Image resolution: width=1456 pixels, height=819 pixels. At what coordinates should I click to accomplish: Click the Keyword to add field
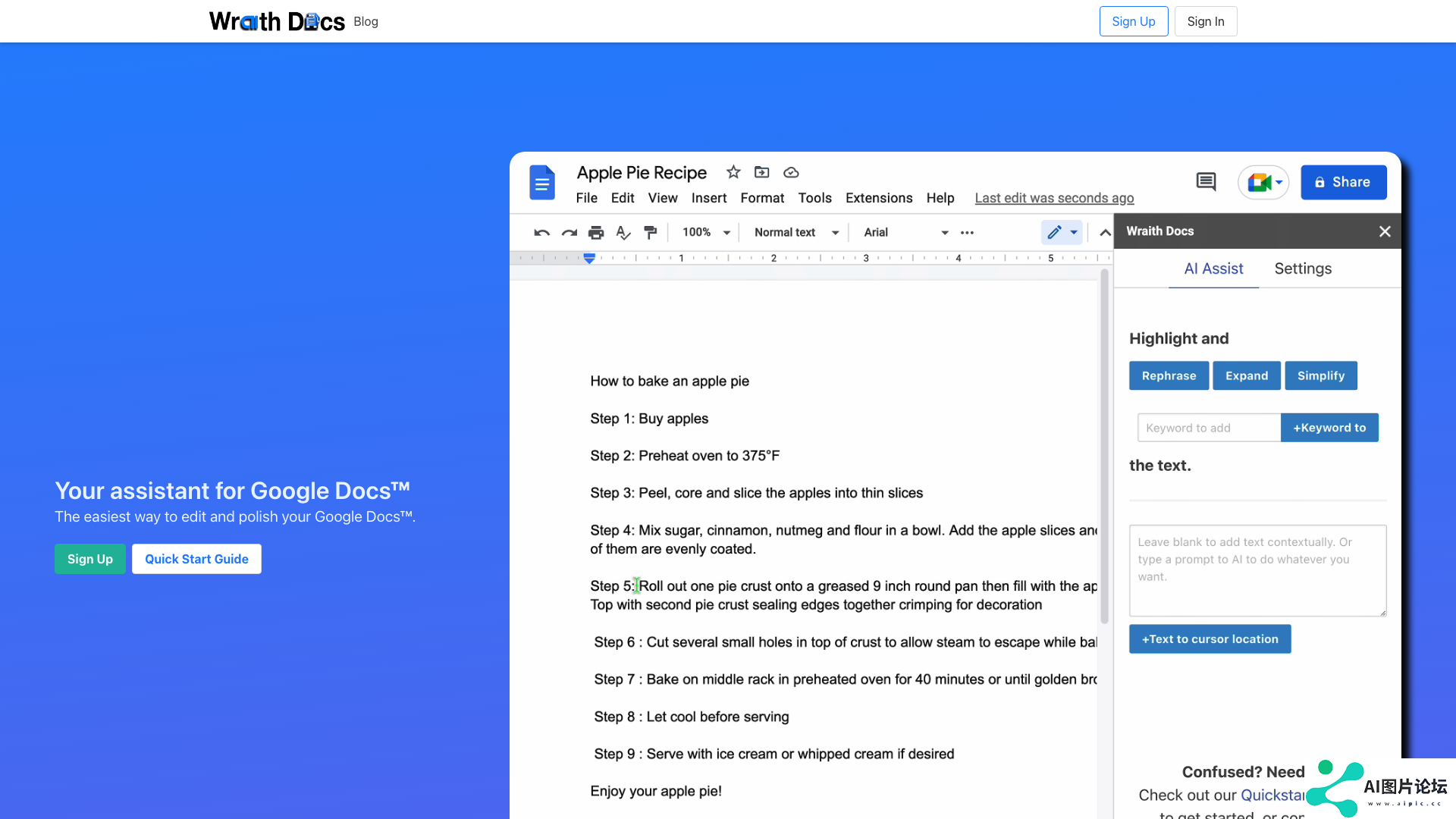click(x=1209, y=428)
